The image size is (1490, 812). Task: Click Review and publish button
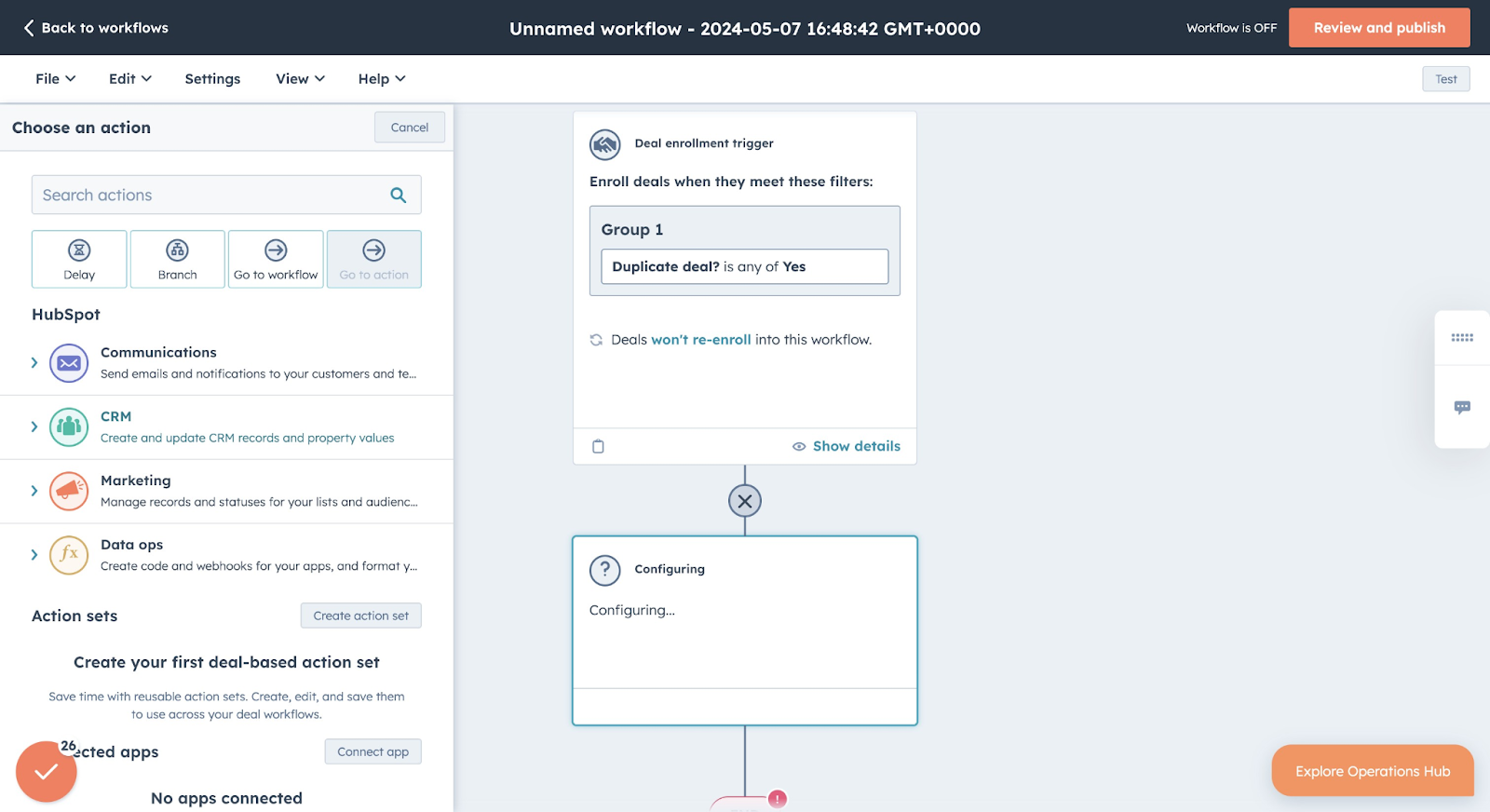click(1379, 28)
